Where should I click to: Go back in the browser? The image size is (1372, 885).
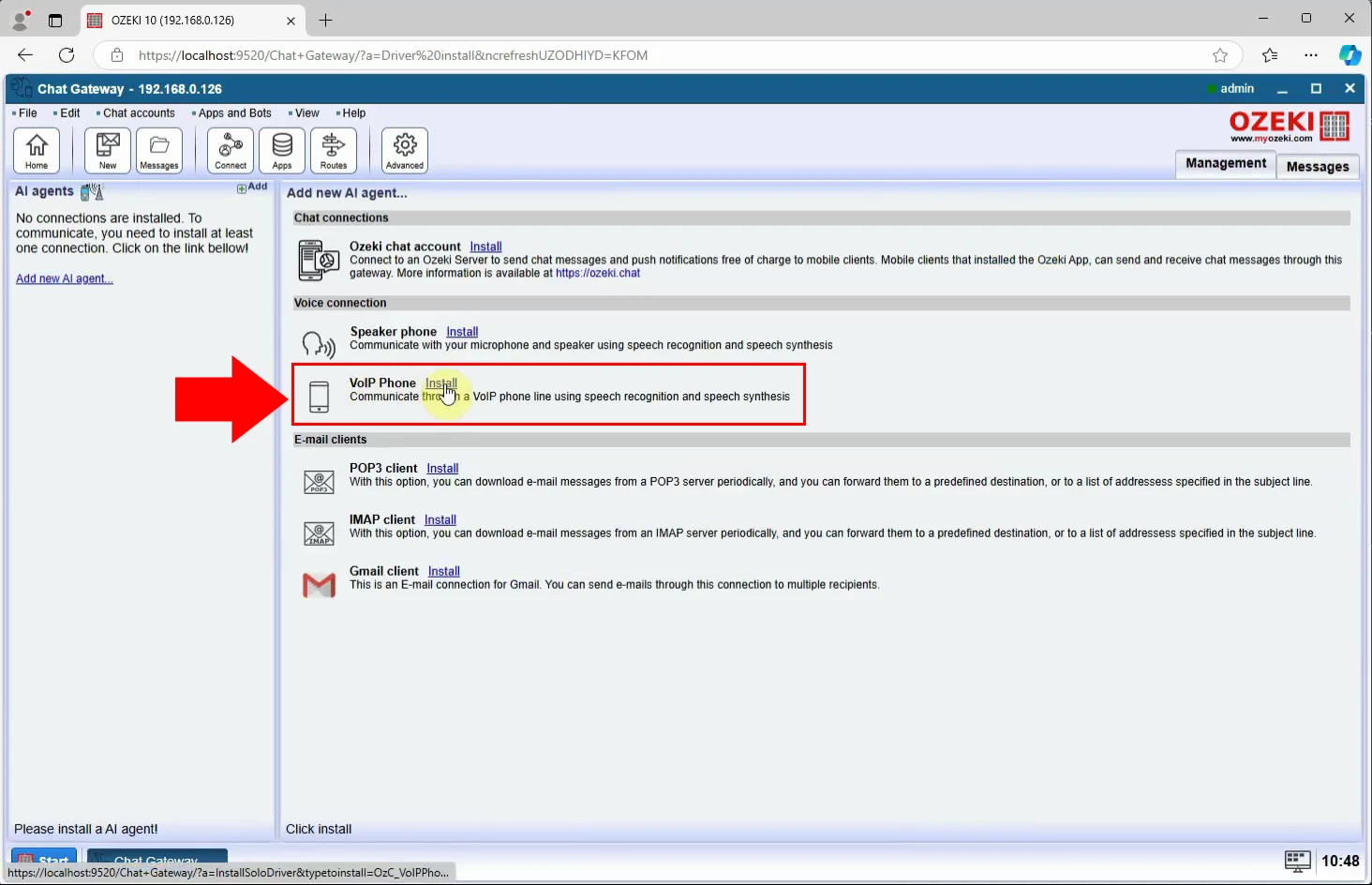tap(25, 55)
